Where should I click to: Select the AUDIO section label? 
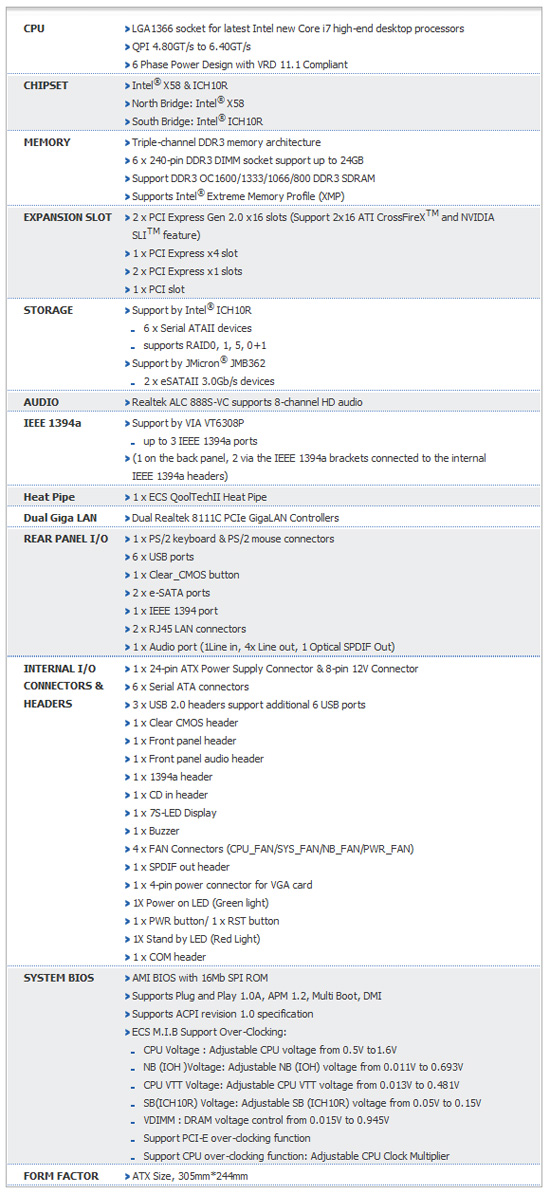42,401
